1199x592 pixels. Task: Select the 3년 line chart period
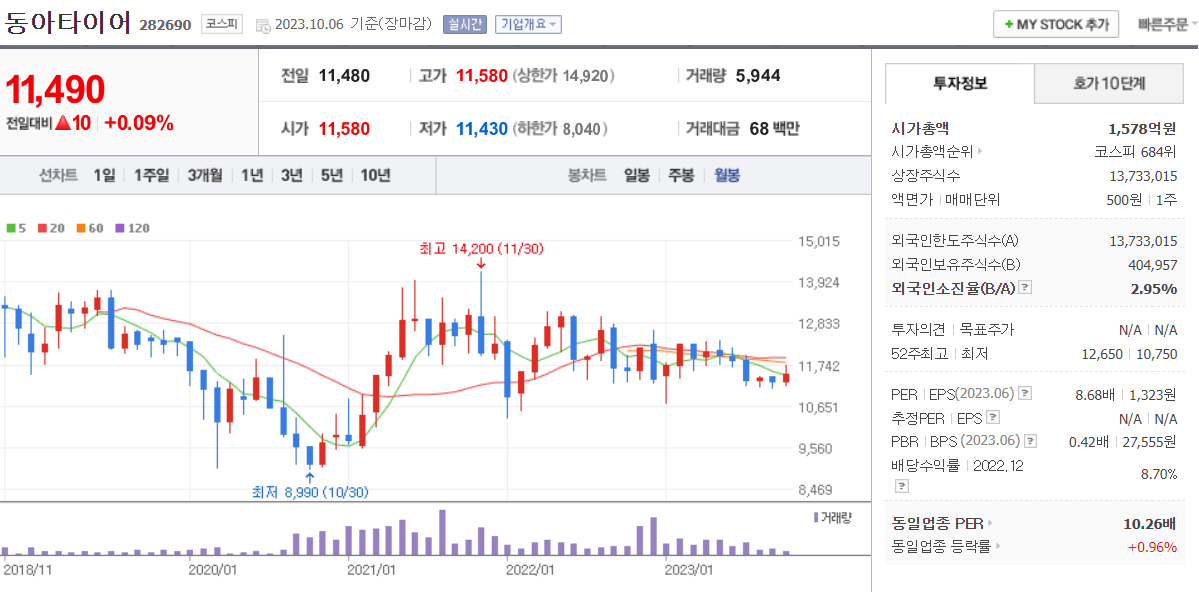[291, 175]
